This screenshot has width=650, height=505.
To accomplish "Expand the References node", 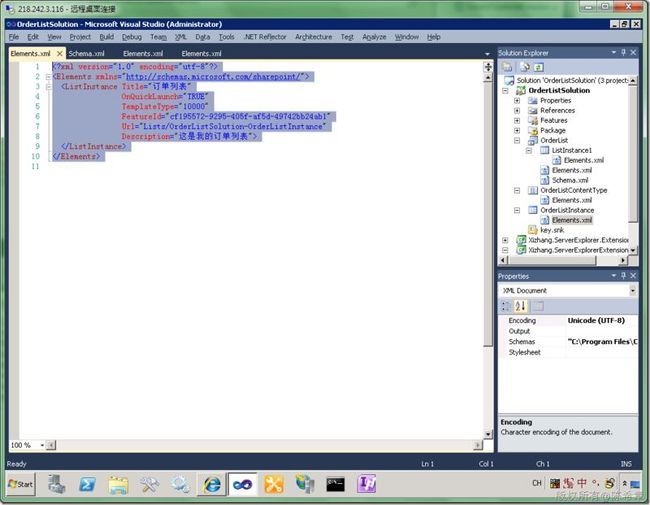I will pyautogui.click(x=517, y=110).
